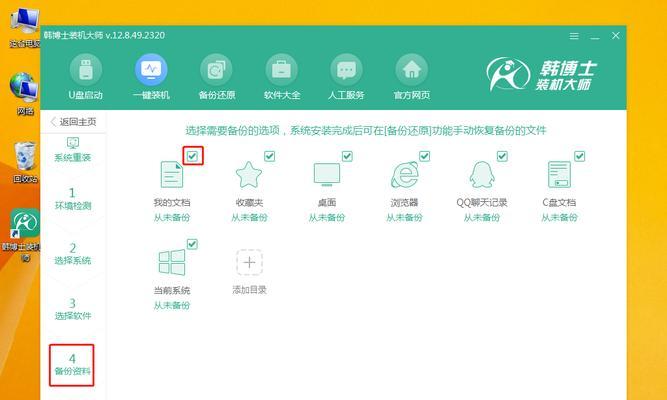The height and width of the screenshot is (400, 667).
Task: Uncheck the 桌面 backup checkbox
Action: [x=347, y=156]
